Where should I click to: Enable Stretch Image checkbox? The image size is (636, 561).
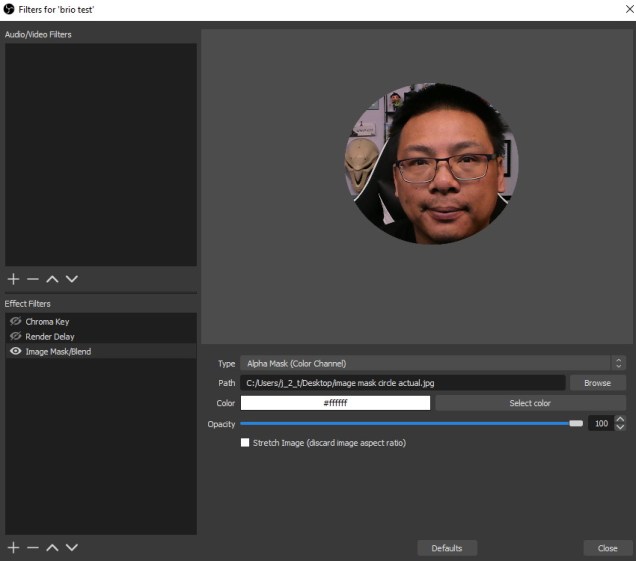click(x=245, y=442)
